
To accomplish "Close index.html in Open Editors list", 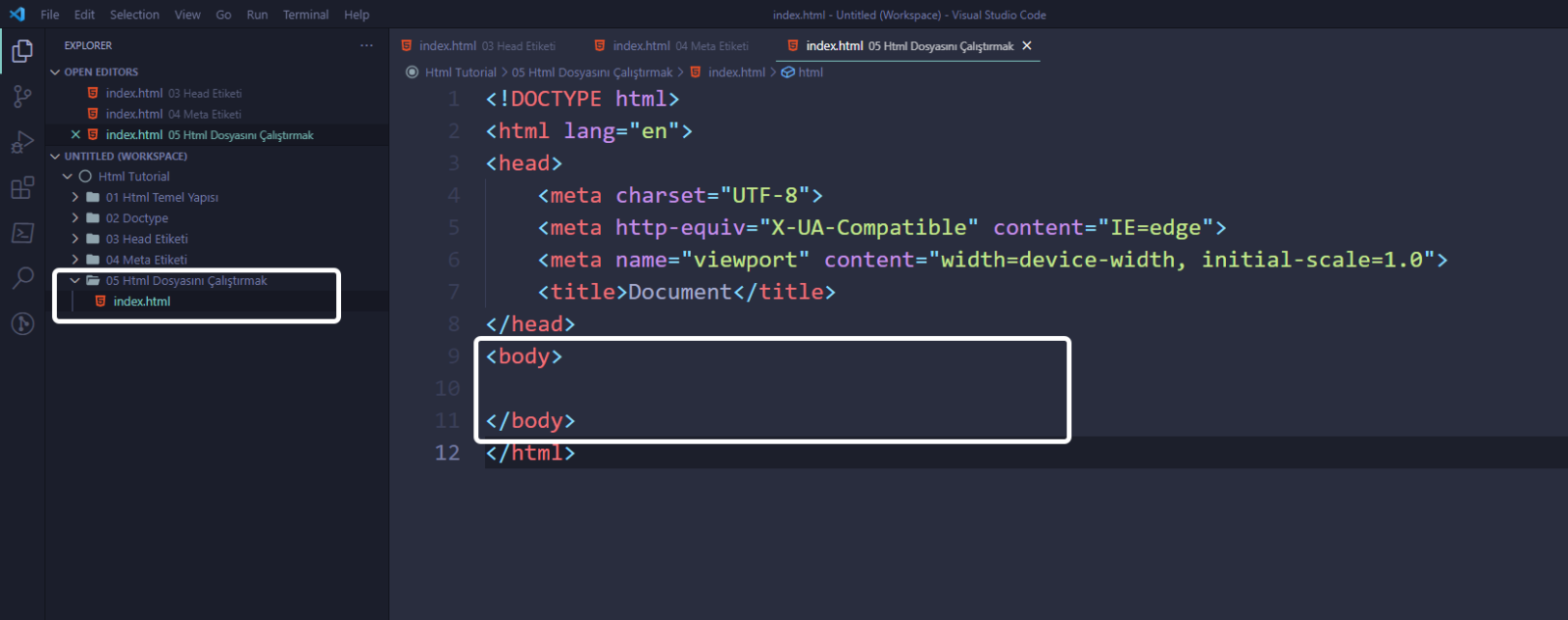I will pyautogui.click(x=75, y=135).
